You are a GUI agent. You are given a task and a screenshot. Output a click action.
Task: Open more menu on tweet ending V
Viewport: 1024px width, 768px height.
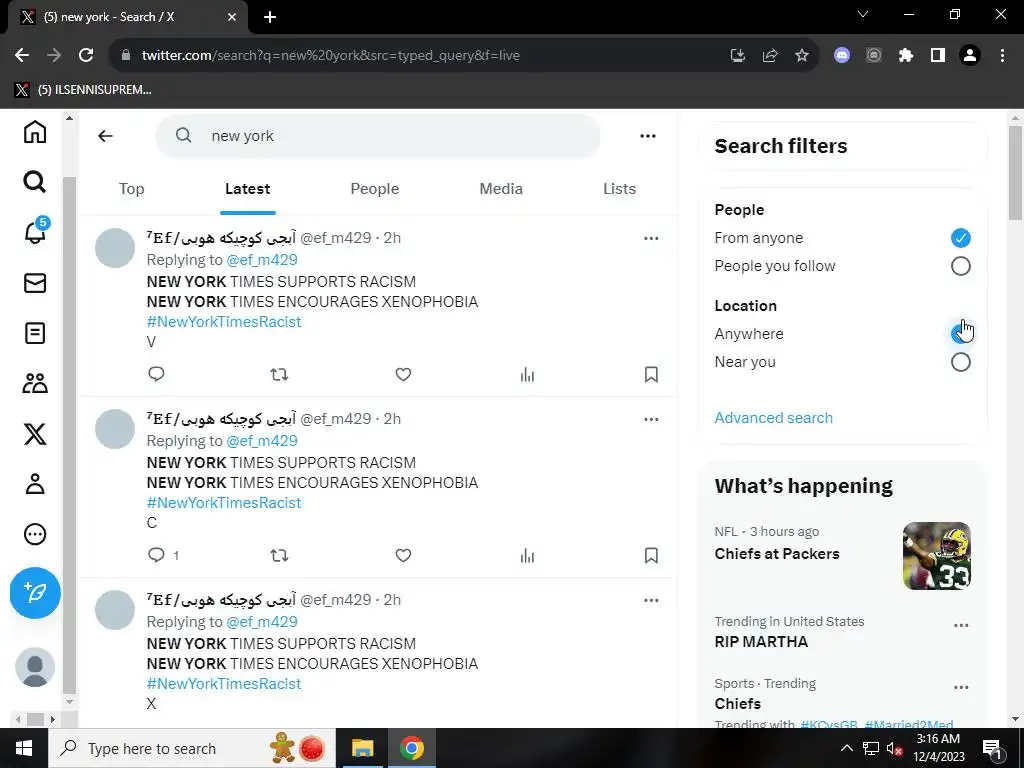[x=650, y=238]
